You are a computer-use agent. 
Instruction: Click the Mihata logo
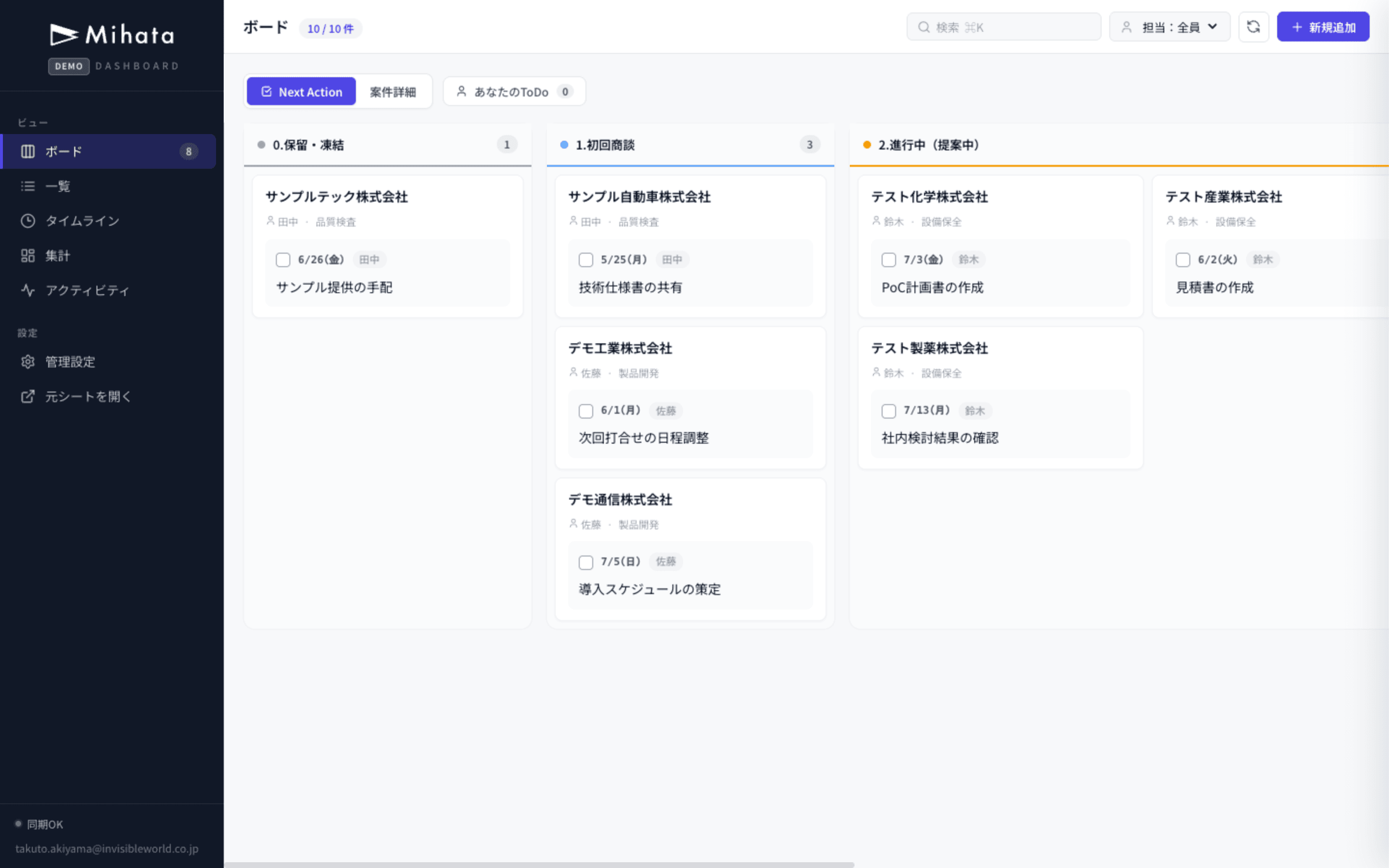pos(112,35)
